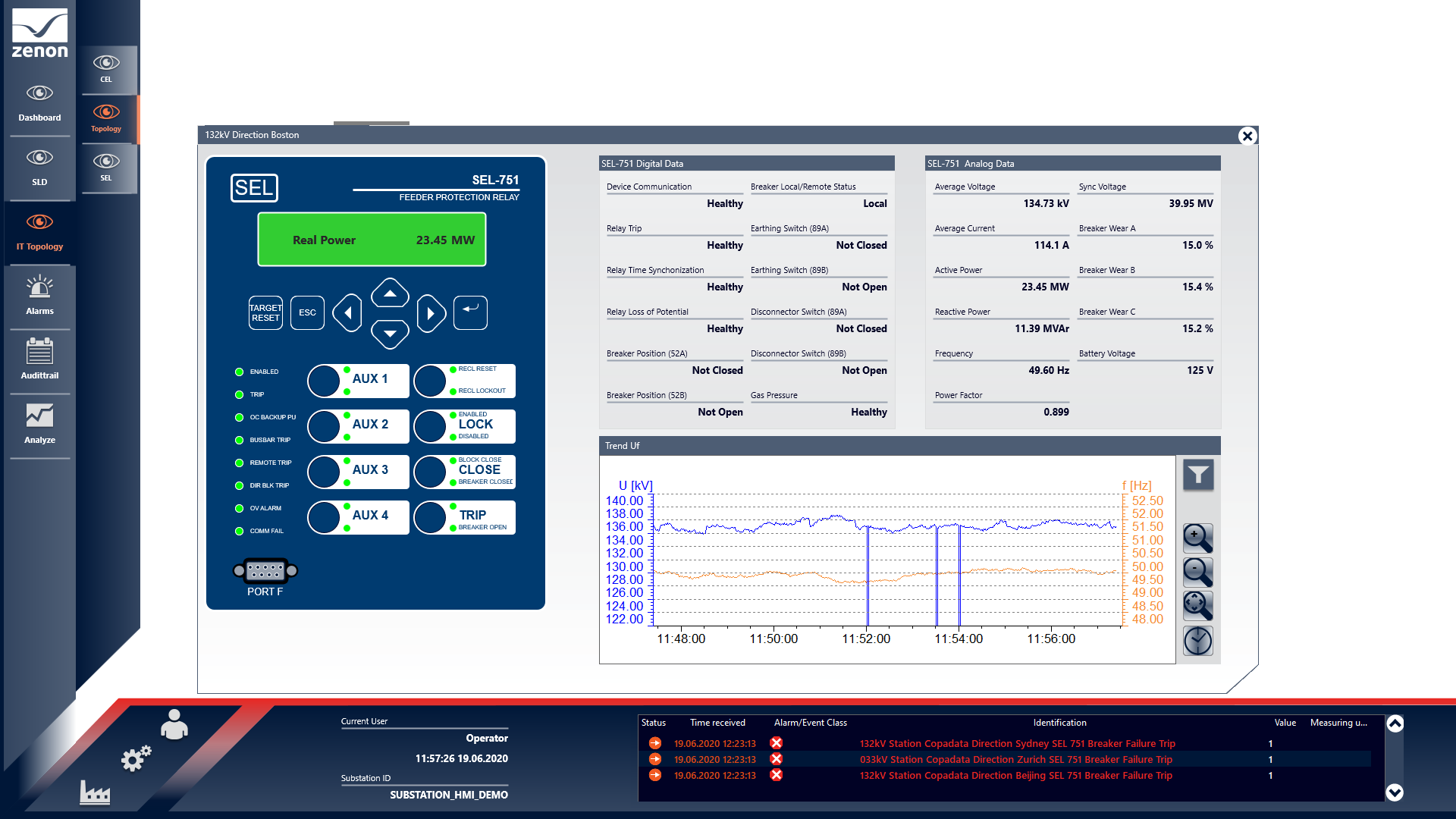This screenshot has width=1456, height=819.
Task: Click the settings gears icon
Action: click(136, 758)
